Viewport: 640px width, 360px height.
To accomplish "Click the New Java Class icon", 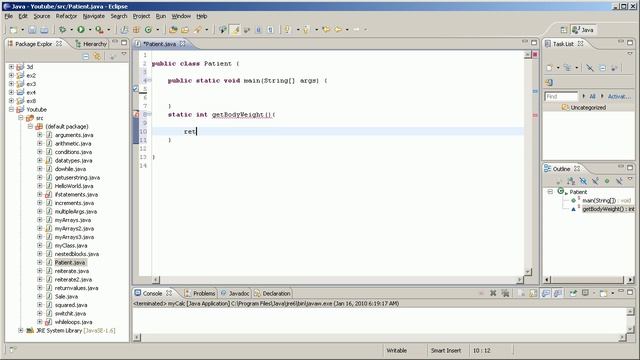I will click(x=149, y=30).
